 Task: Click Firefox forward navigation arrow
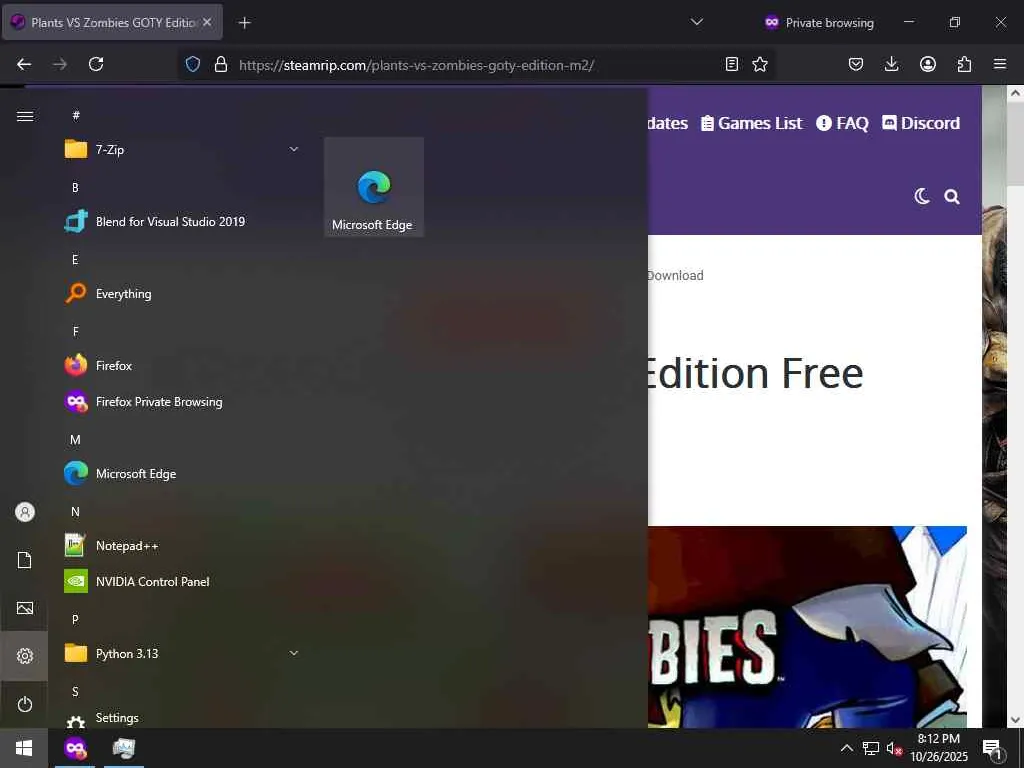60,64
